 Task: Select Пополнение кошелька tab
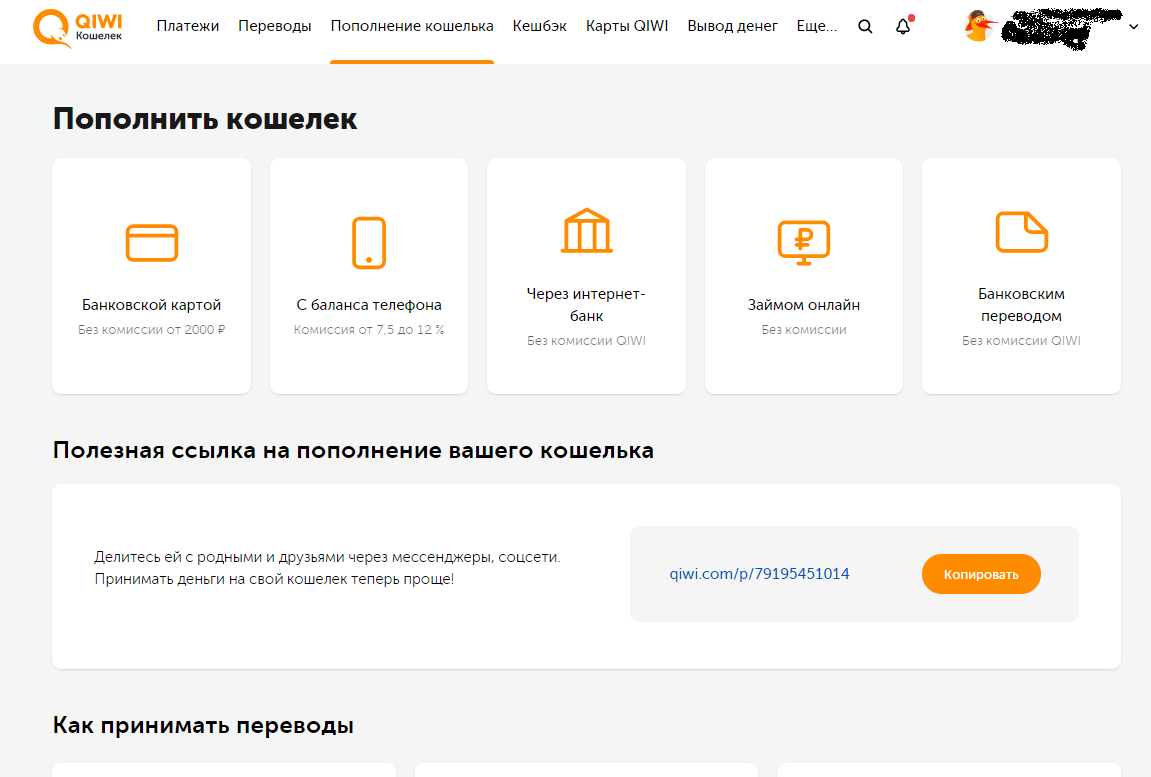point(412,26)
